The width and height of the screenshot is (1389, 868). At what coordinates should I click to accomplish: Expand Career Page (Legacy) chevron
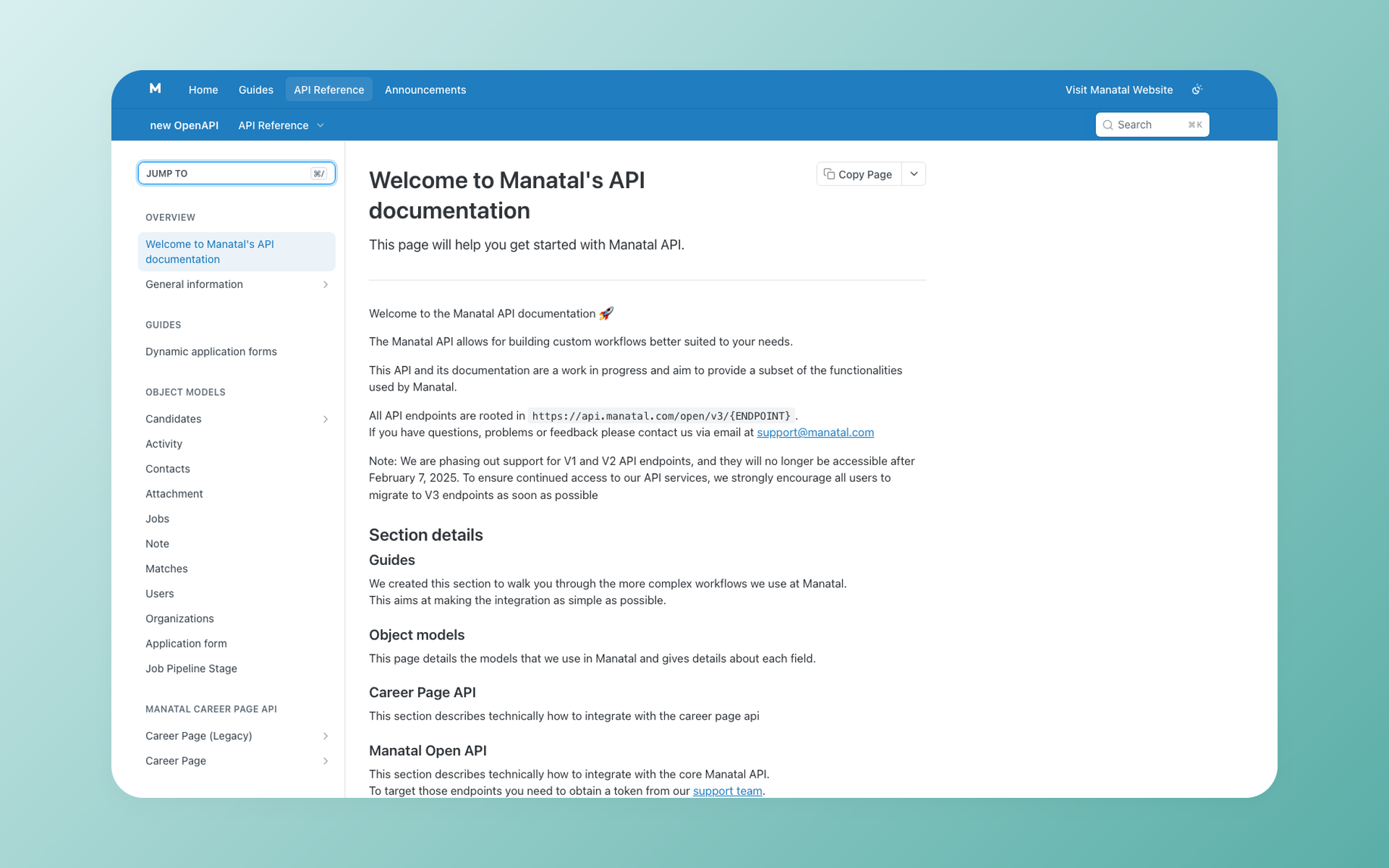tap(326, 736)
